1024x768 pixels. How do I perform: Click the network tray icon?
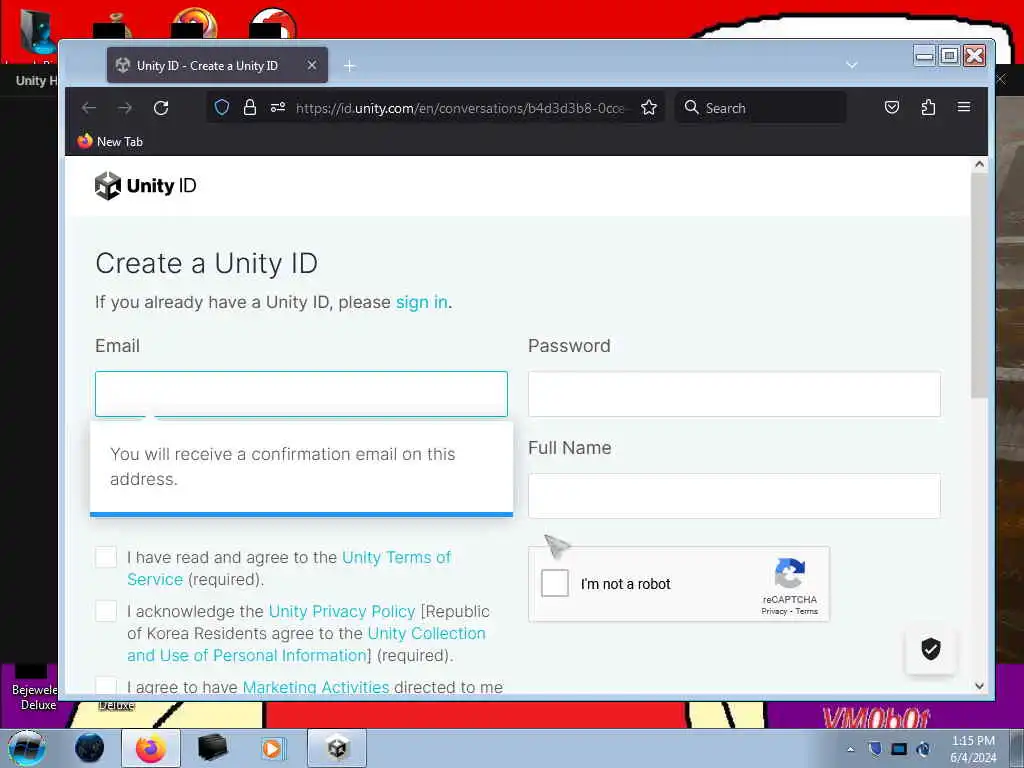[899, 749]
